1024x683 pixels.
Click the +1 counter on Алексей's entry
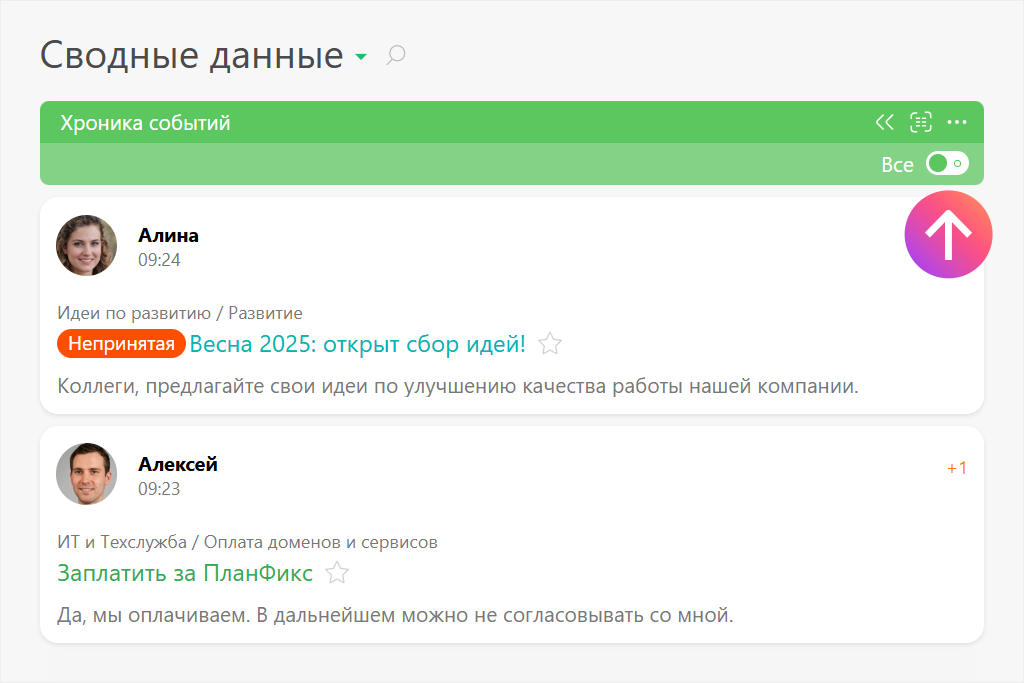(x=956, y=468)
